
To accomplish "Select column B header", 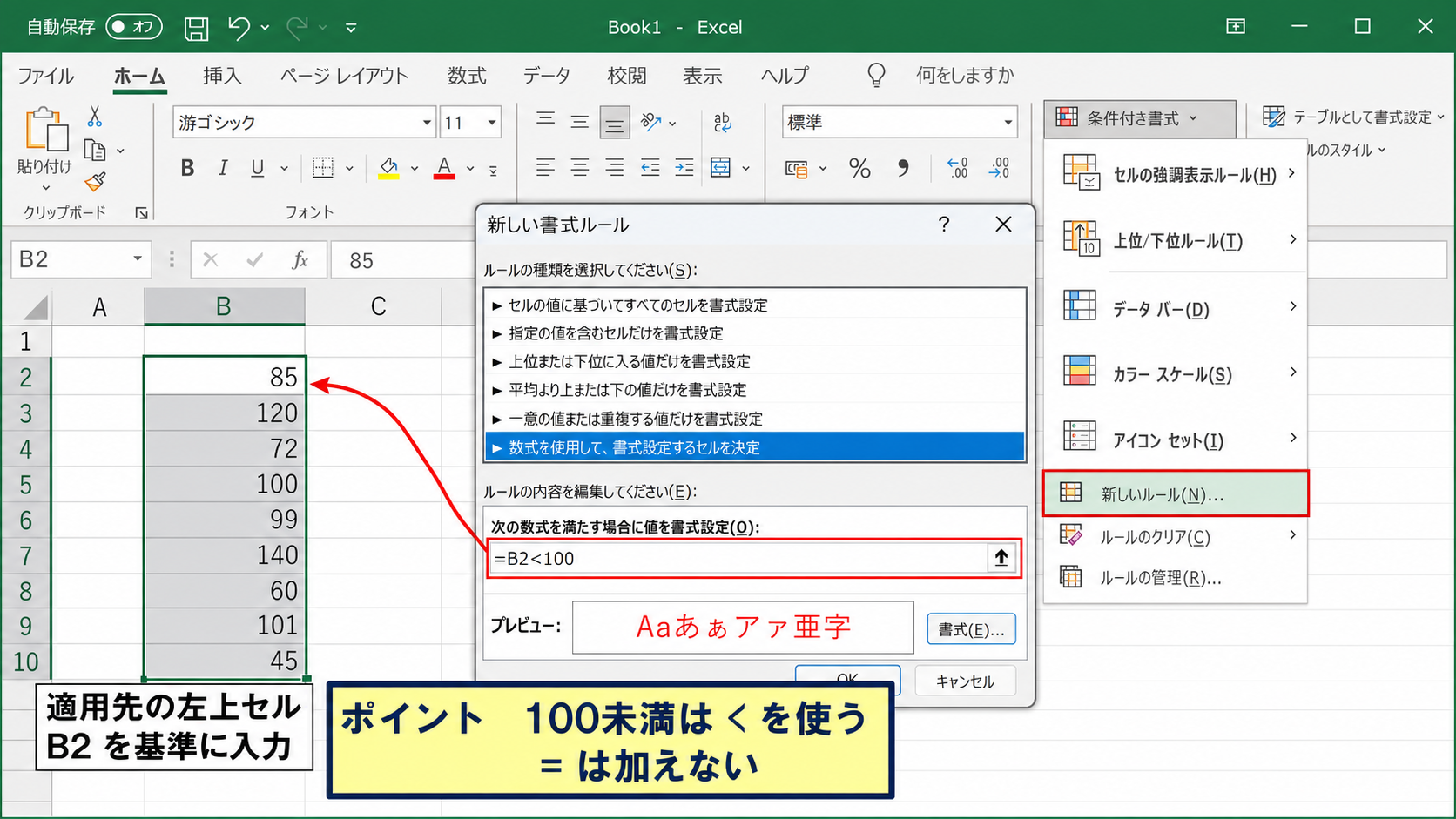I will 224,306.
